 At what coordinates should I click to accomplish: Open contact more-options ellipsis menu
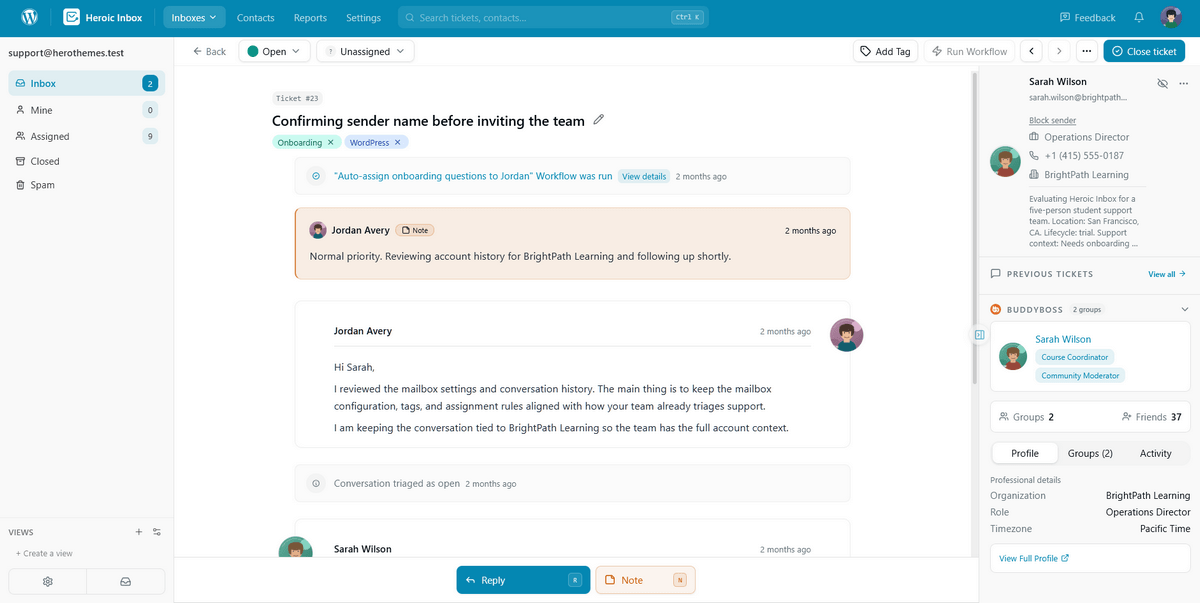[1184, 83]
